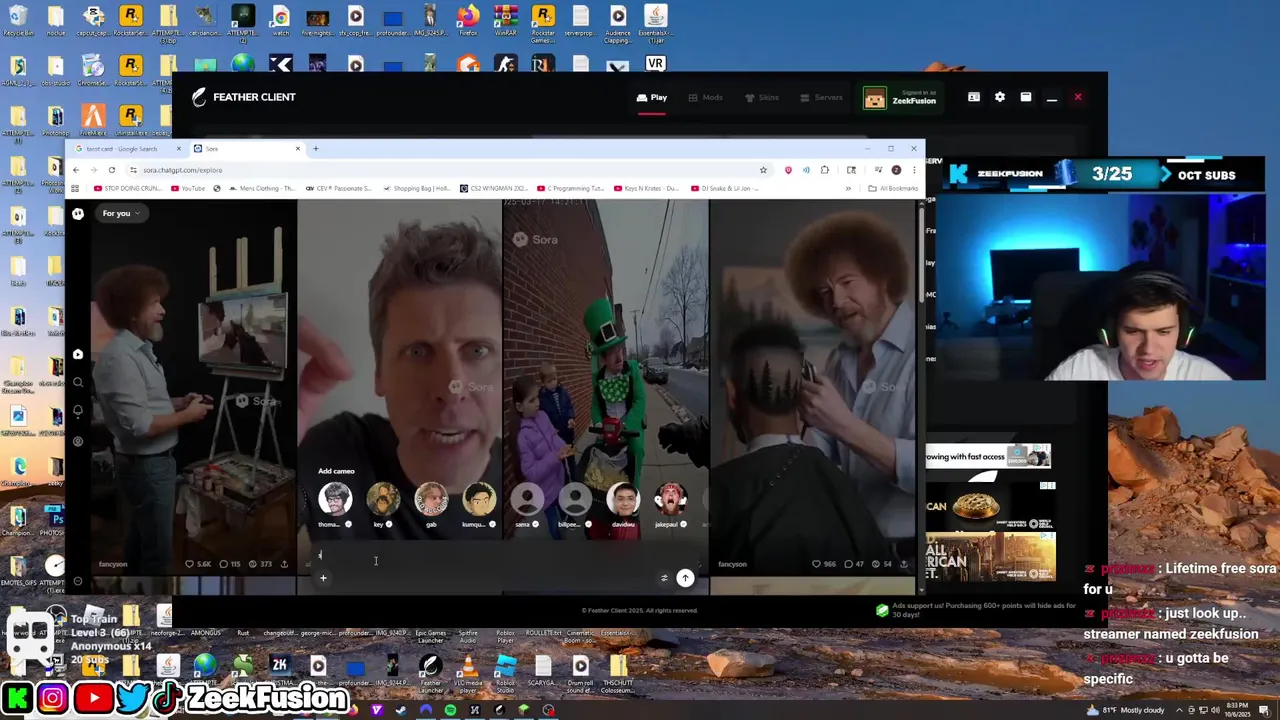Open a new browser tab
The height and width of the screenshot is (720, 1280).
[x=315, y=149]
